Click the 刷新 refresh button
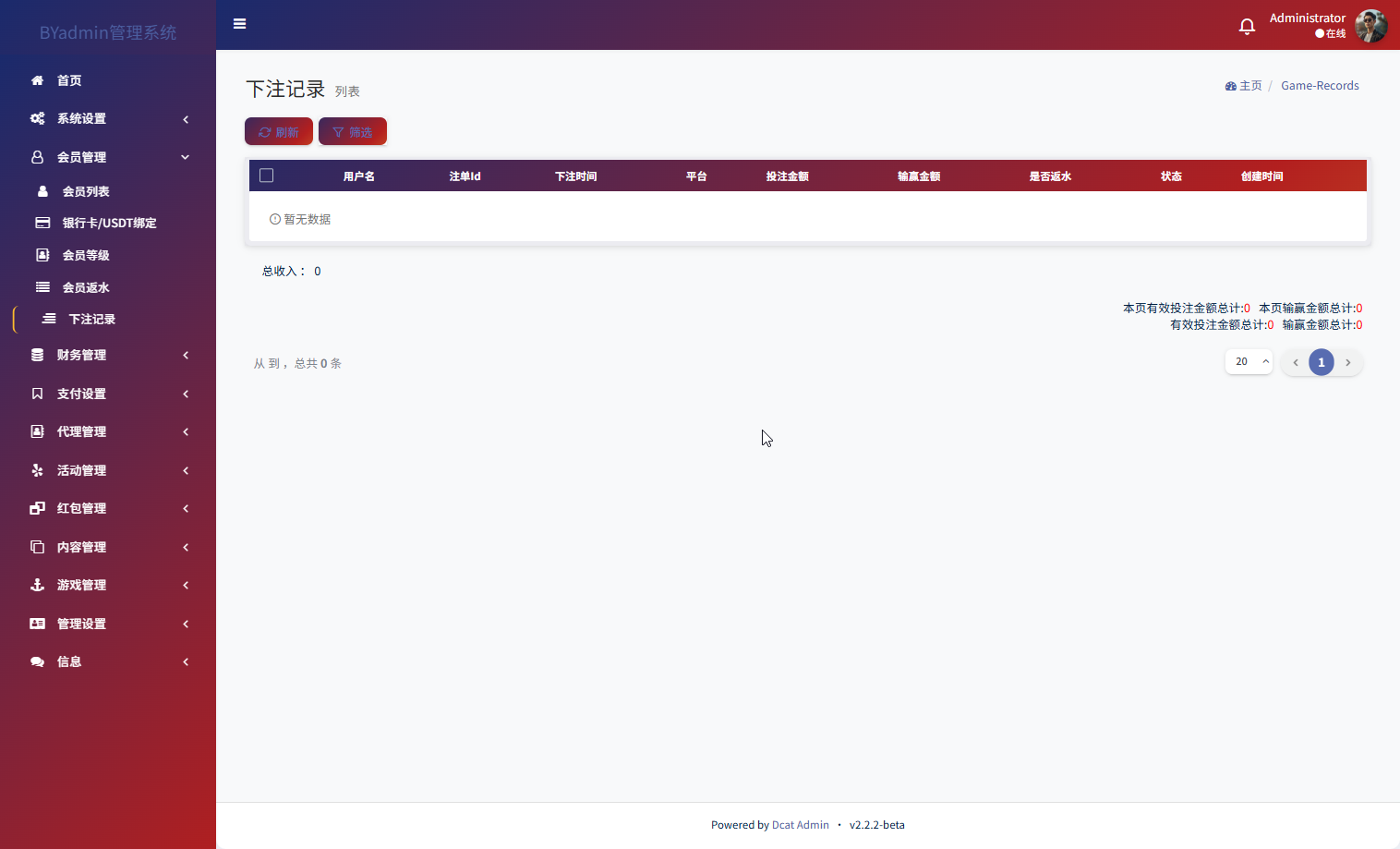Viewport: 1400px width, 849px height. point(279,132)
